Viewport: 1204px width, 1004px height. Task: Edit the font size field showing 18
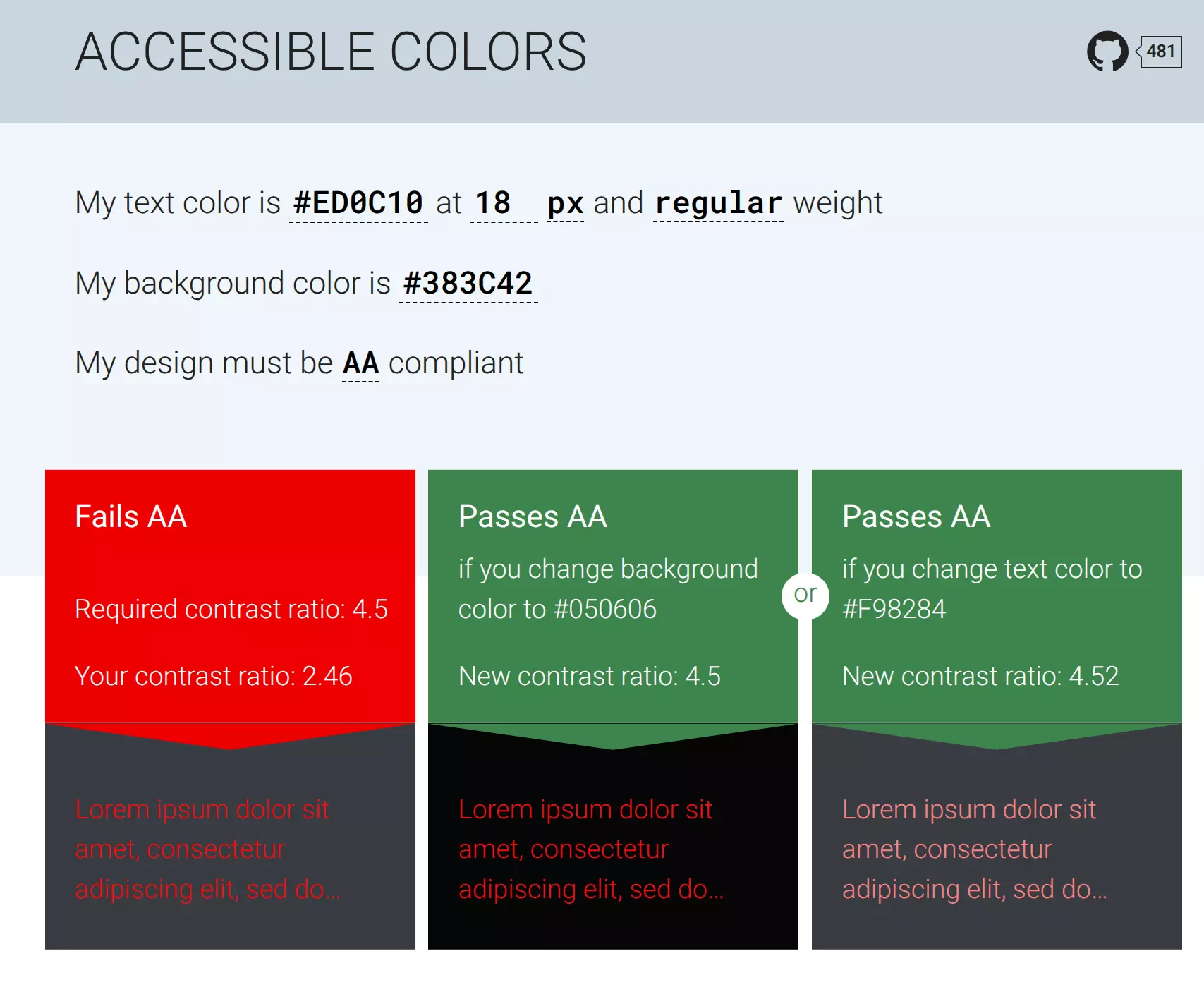(504, 203)
